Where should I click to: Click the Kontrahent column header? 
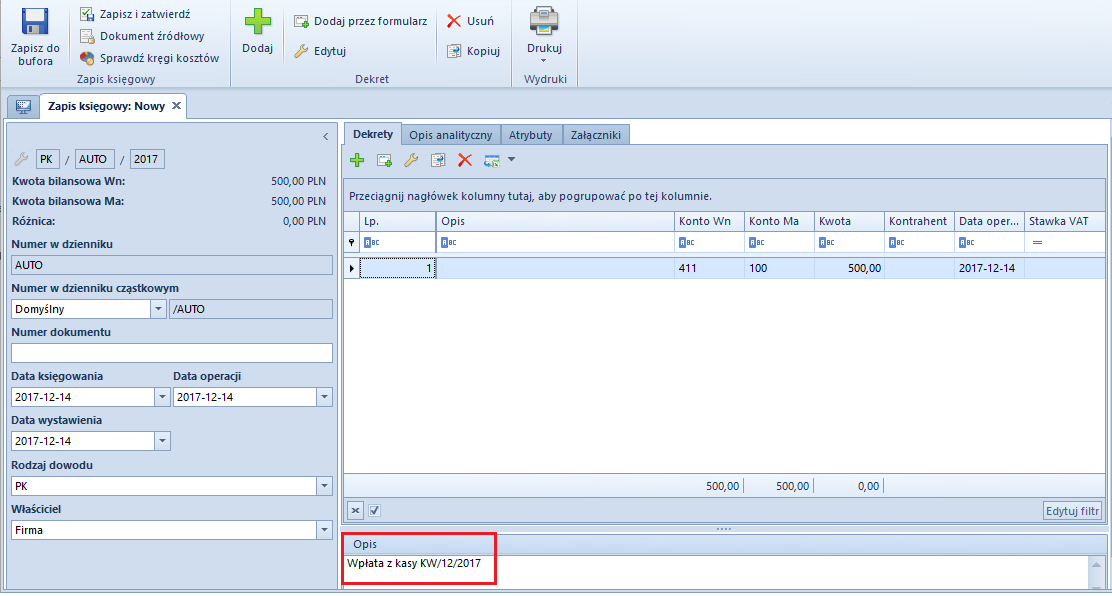point(919,221)
